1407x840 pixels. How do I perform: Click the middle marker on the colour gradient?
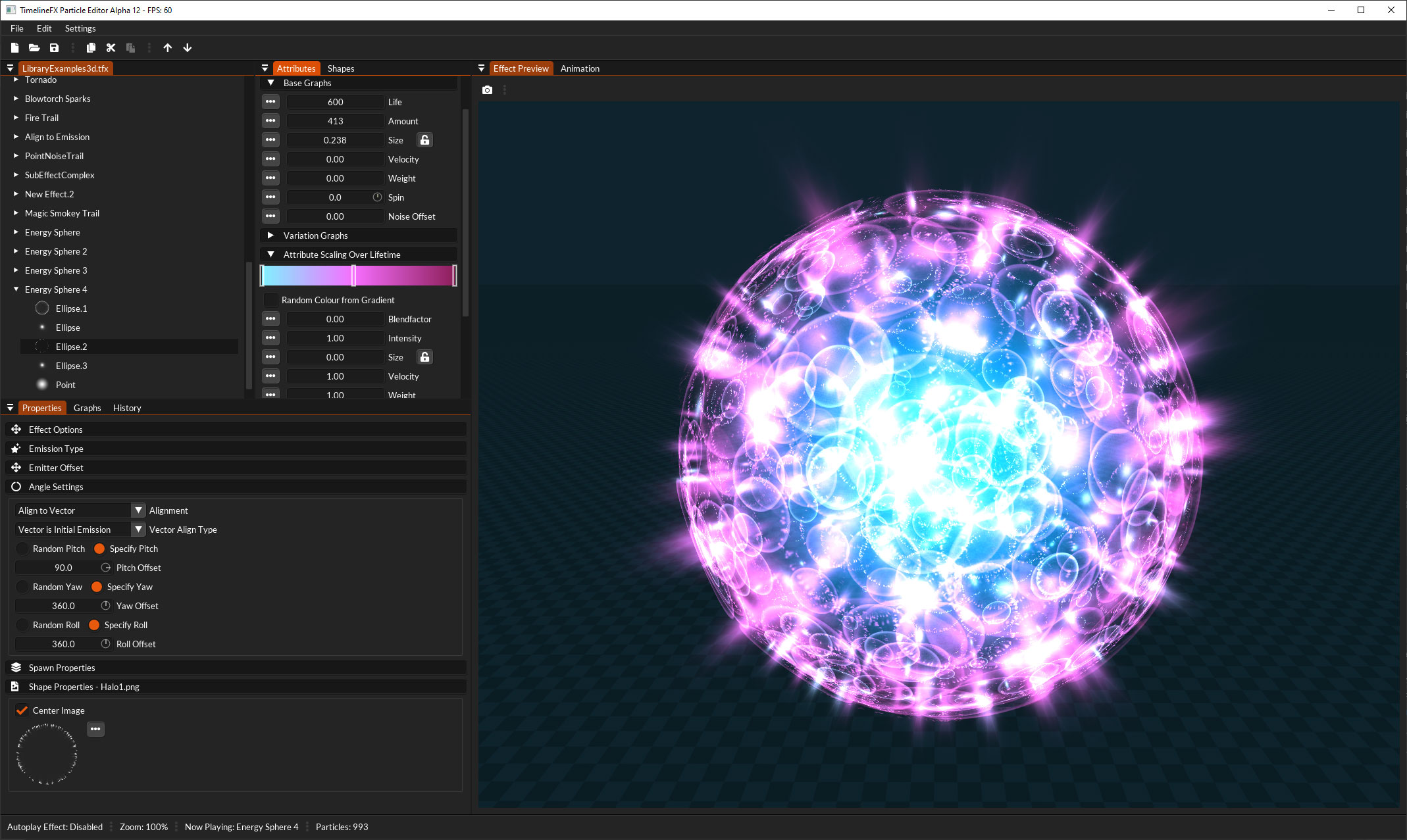click(353, 276)
